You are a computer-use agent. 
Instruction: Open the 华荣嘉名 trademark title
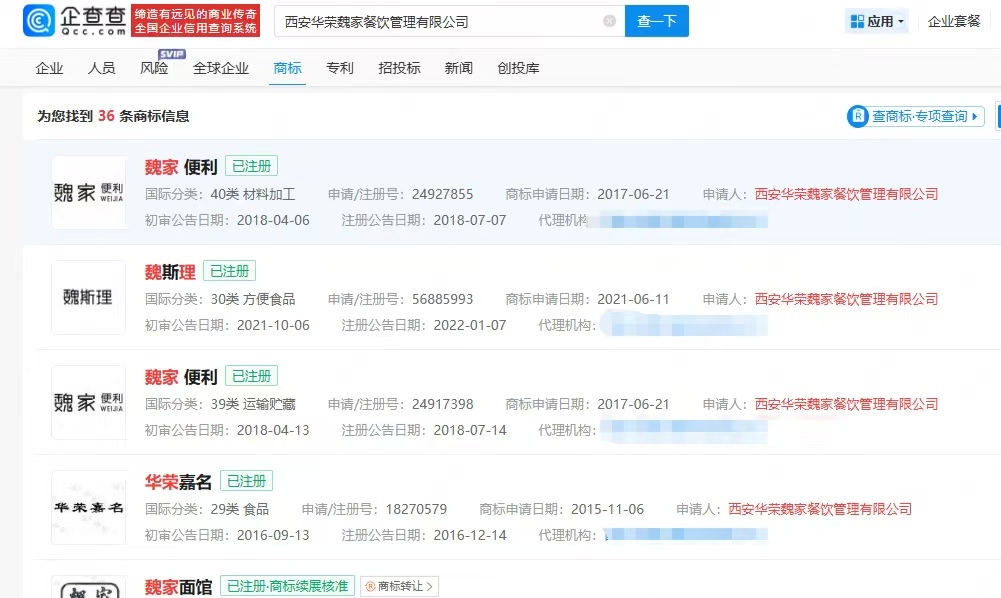tap(178, 482)
